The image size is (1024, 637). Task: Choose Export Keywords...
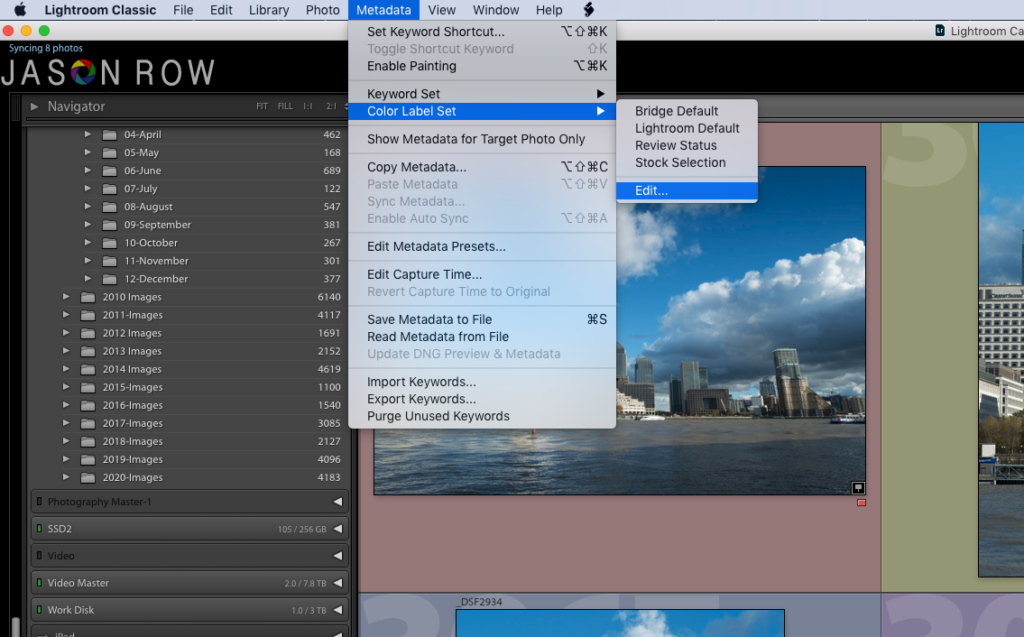[482, 399]
